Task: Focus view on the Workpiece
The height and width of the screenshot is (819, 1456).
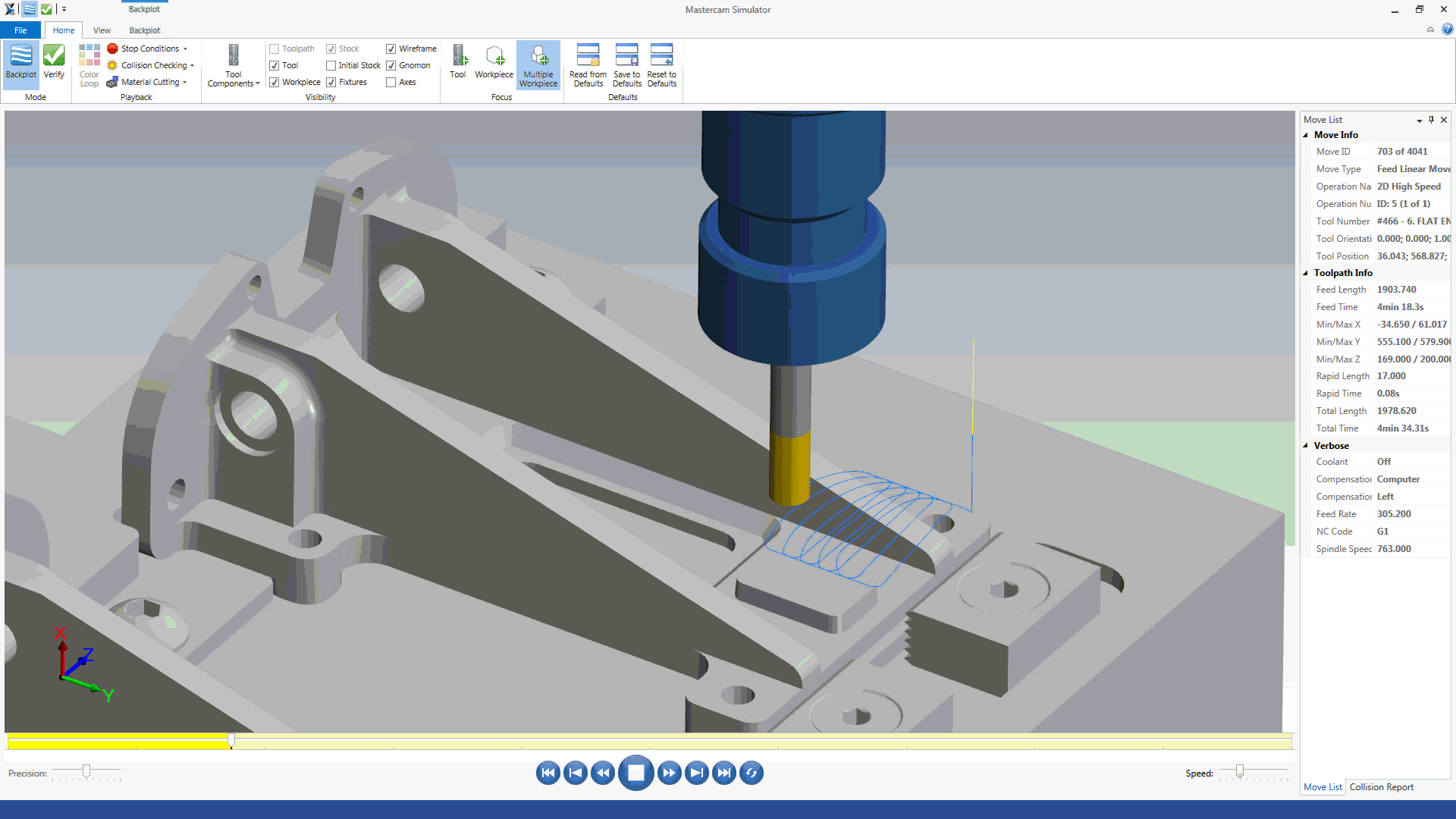Action: [494, 61]
